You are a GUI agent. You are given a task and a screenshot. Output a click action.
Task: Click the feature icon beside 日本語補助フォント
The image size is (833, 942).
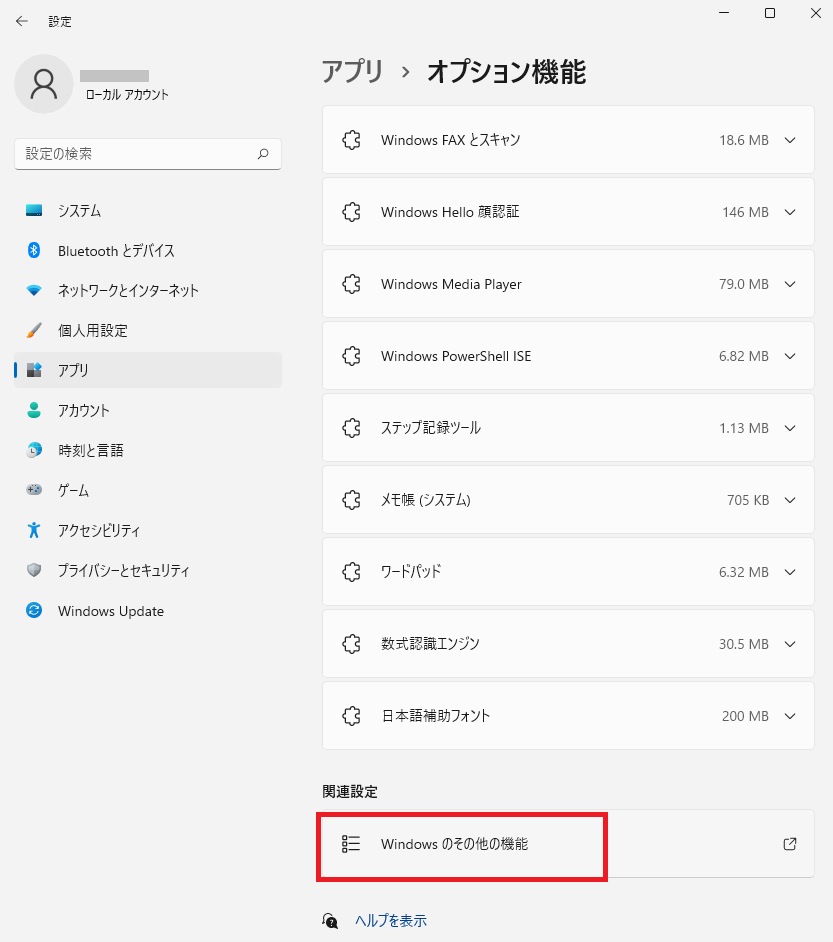[351, 716]
